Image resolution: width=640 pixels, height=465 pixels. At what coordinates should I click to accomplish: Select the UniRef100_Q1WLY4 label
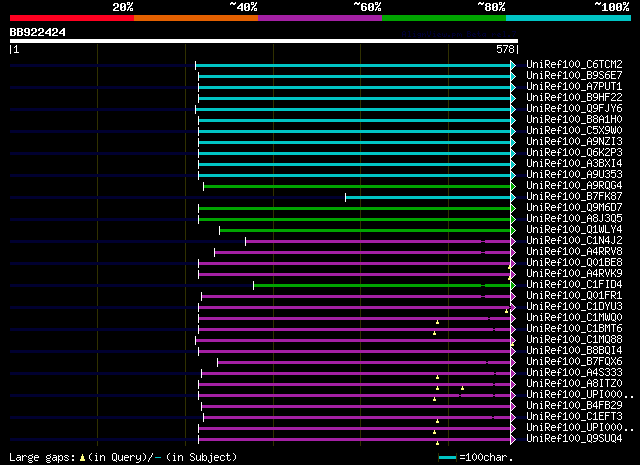(x=574, y=230)
